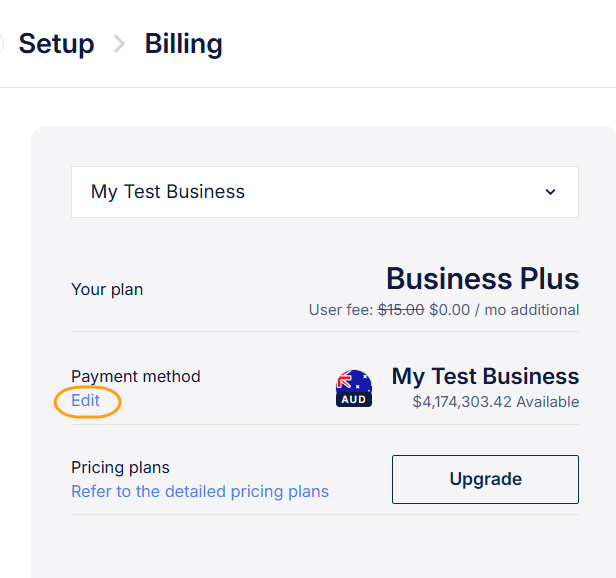
Task: Click the Business Plus plan name
Action: tap(482, 278)
